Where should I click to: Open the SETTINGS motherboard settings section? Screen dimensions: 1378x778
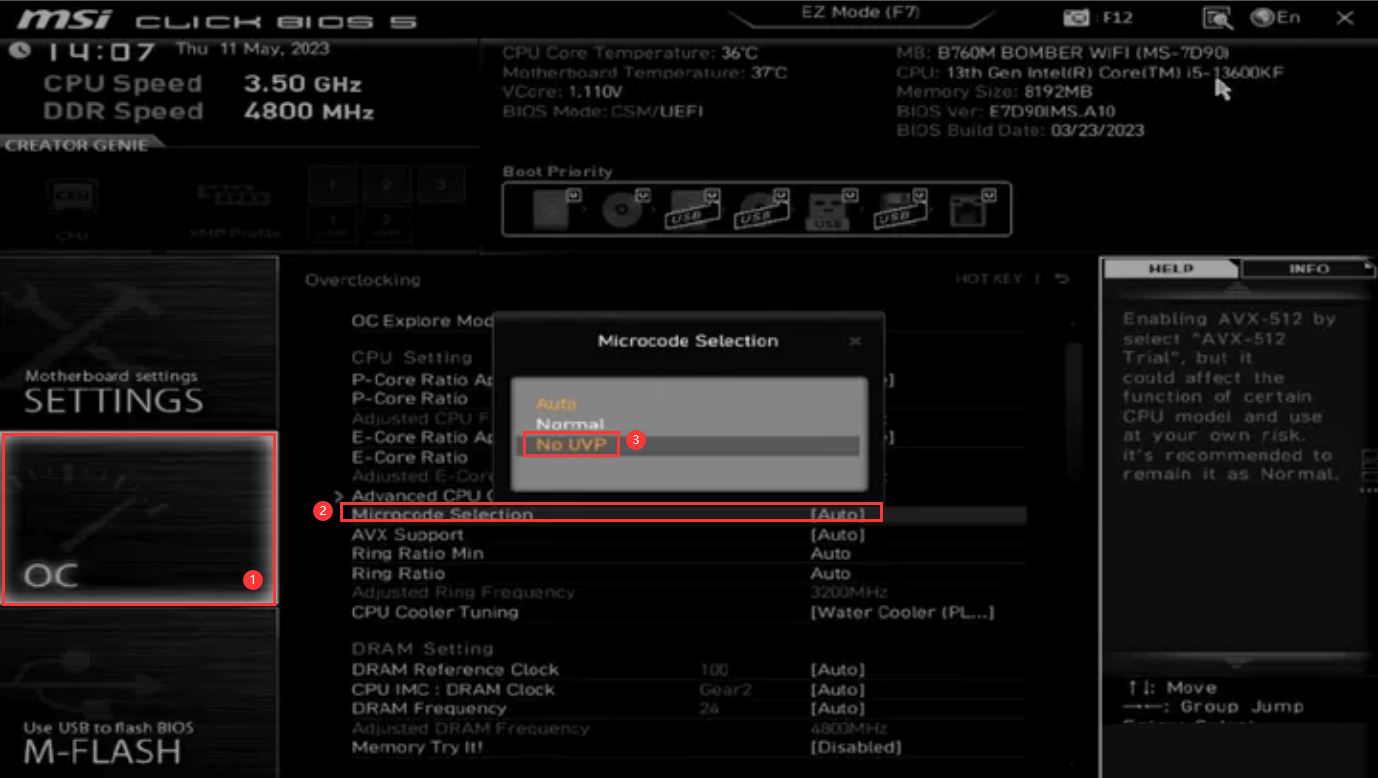pos(138,342)
